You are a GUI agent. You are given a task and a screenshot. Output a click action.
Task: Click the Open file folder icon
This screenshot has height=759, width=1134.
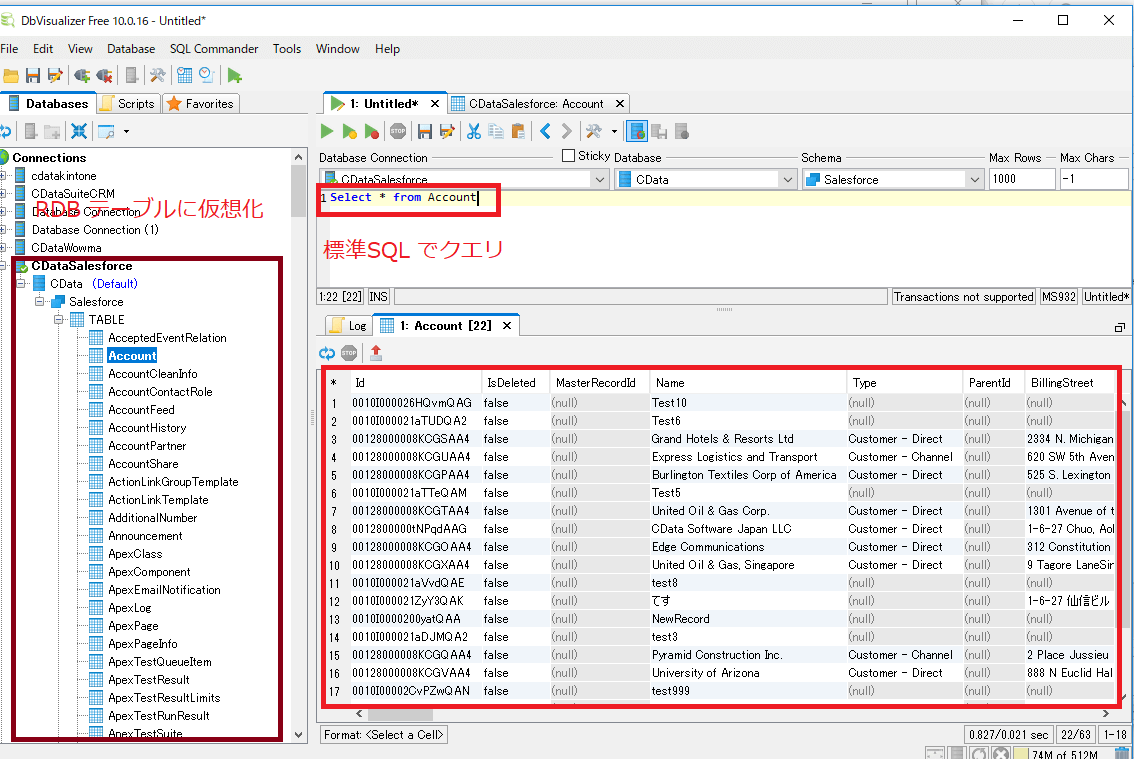[x=11, y=75]
